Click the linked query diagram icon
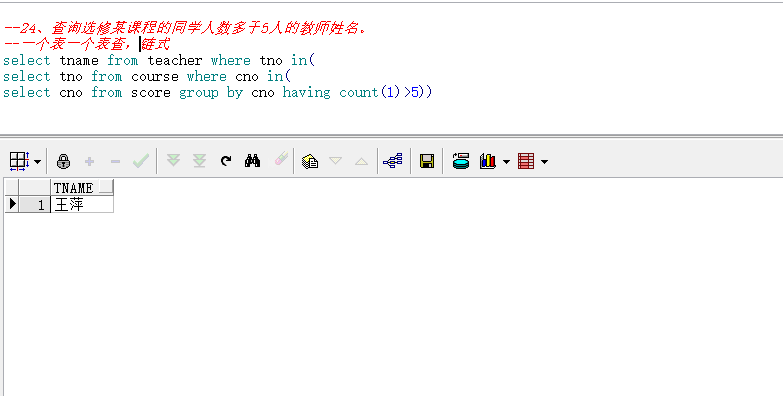This screenshot has width=783, height=396. (x=393, y=161)
